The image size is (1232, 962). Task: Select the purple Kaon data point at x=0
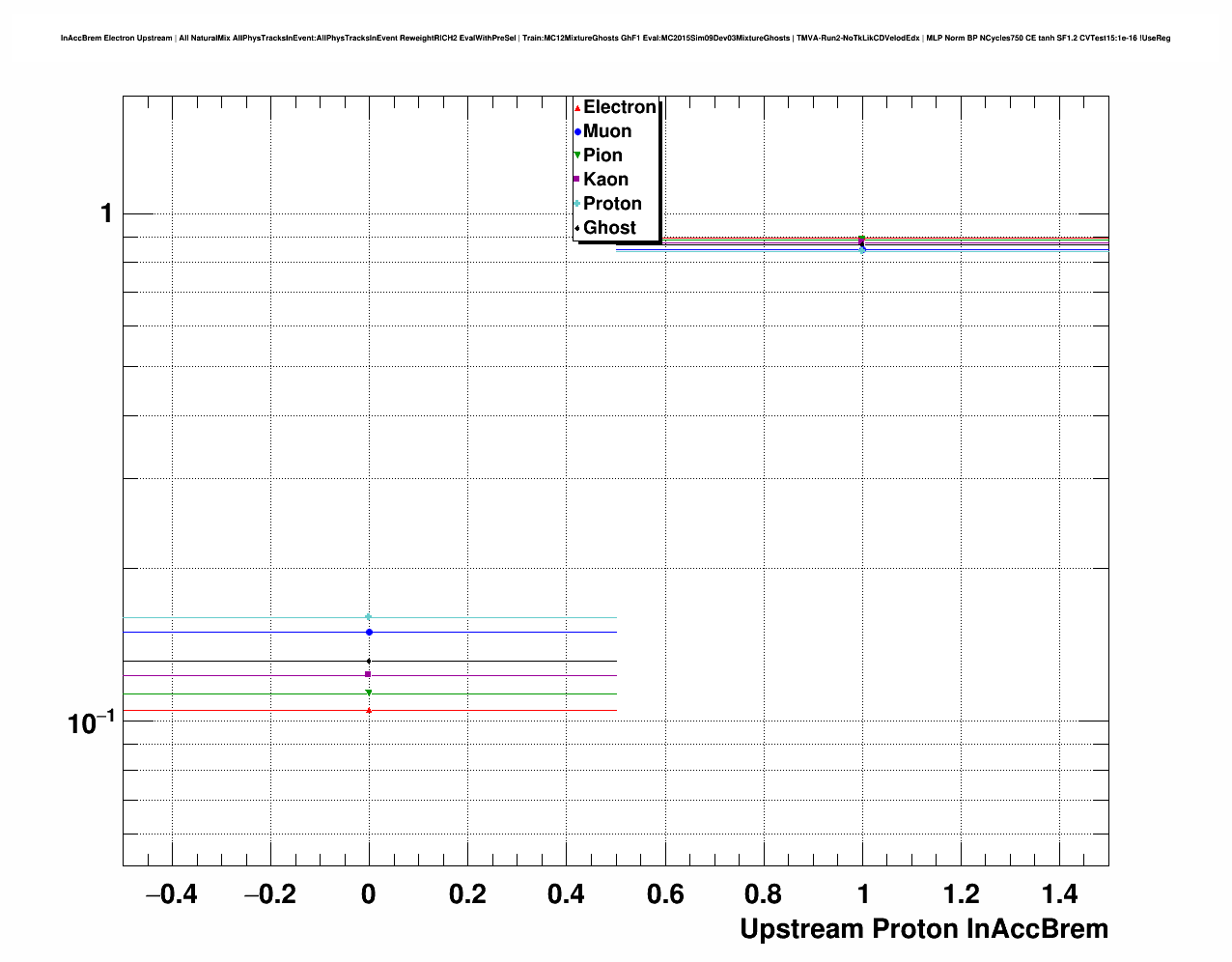click(x=369, y=674)
